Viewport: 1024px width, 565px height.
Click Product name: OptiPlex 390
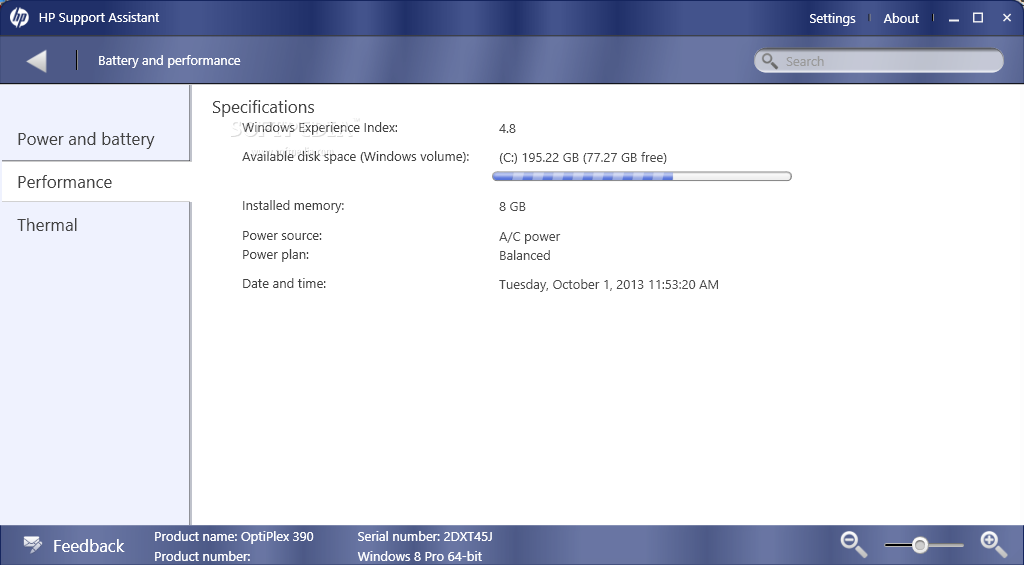point(234,537)
